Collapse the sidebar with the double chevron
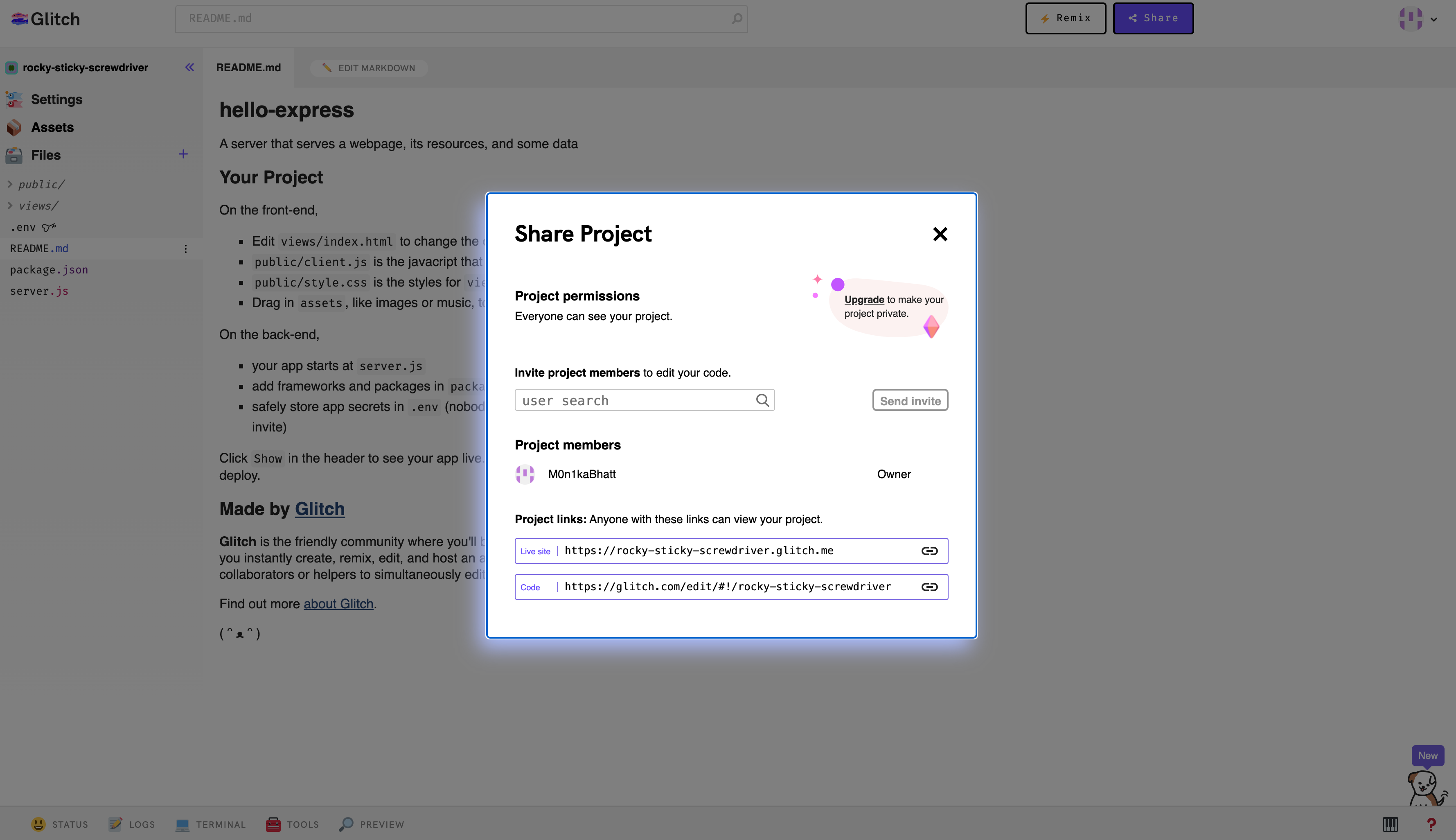1456x840 pixels. click(x=189, y=68)
